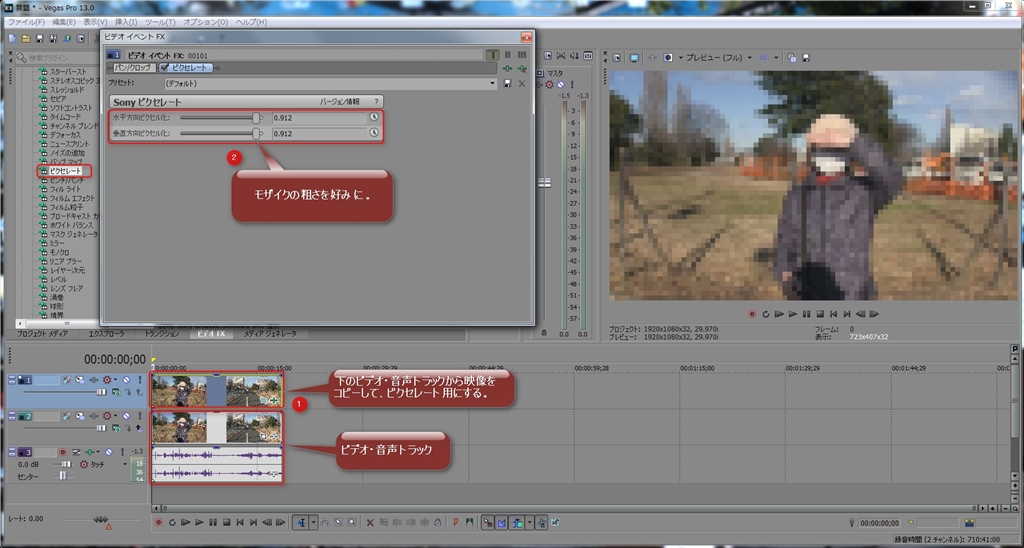Switch to the メディア ジェネレータ tab

[270, 334]
